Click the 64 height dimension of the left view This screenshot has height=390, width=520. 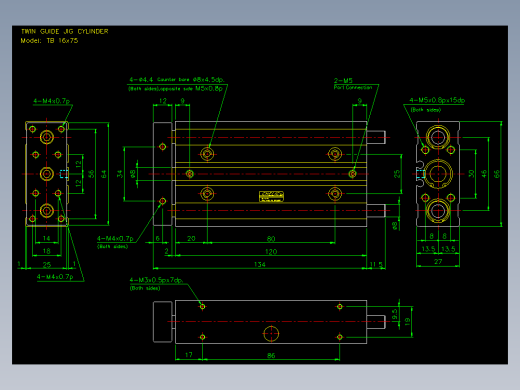coord(104,174)
